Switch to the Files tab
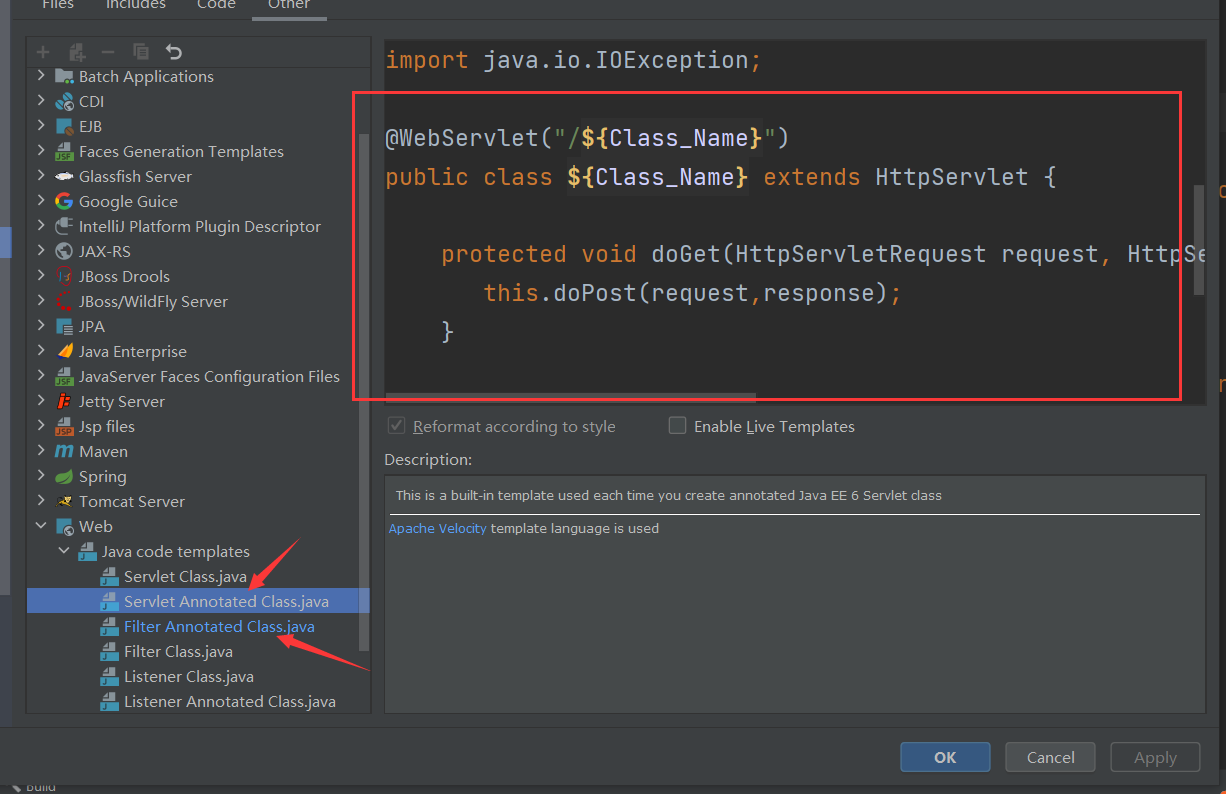This screenshot has width=1226, height=794. [x=57, y=6]
